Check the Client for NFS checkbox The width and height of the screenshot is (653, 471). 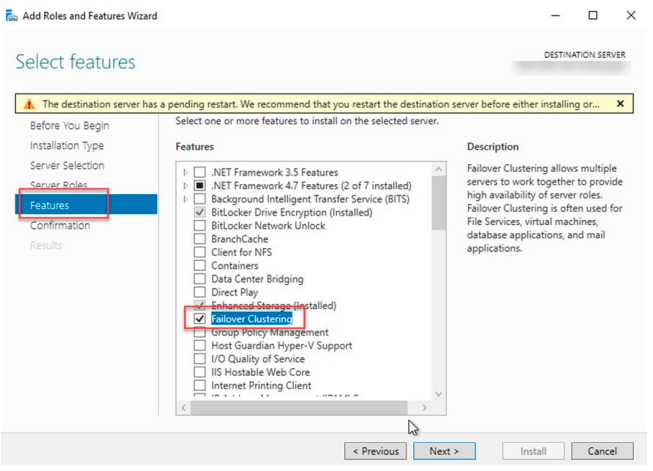click(x=200, y=252)
